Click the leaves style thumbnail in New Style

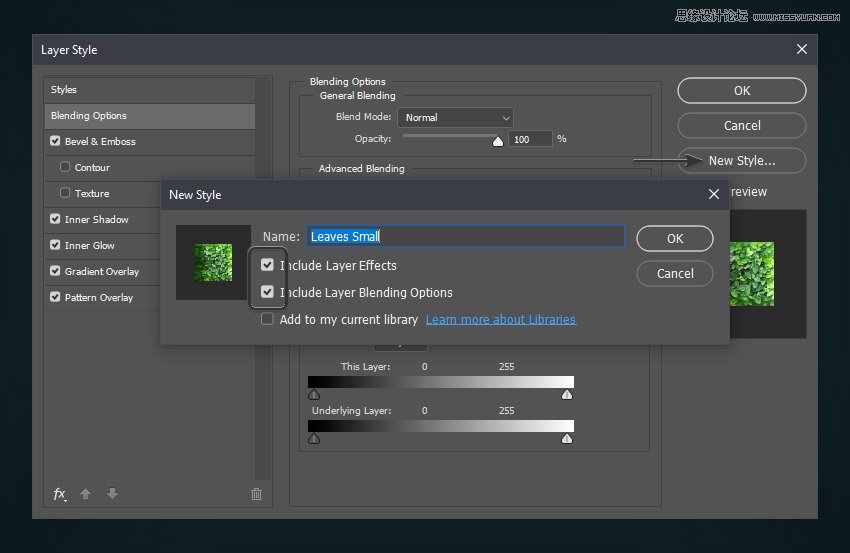[212, 262]
